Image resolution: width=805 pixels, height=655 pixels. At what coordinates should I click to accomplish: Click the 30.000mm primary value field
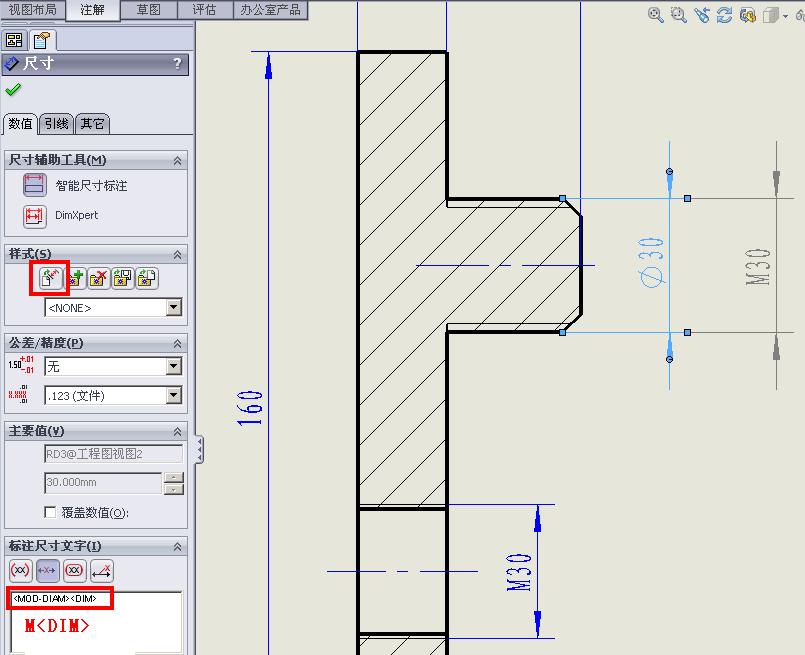pos(103,483)
